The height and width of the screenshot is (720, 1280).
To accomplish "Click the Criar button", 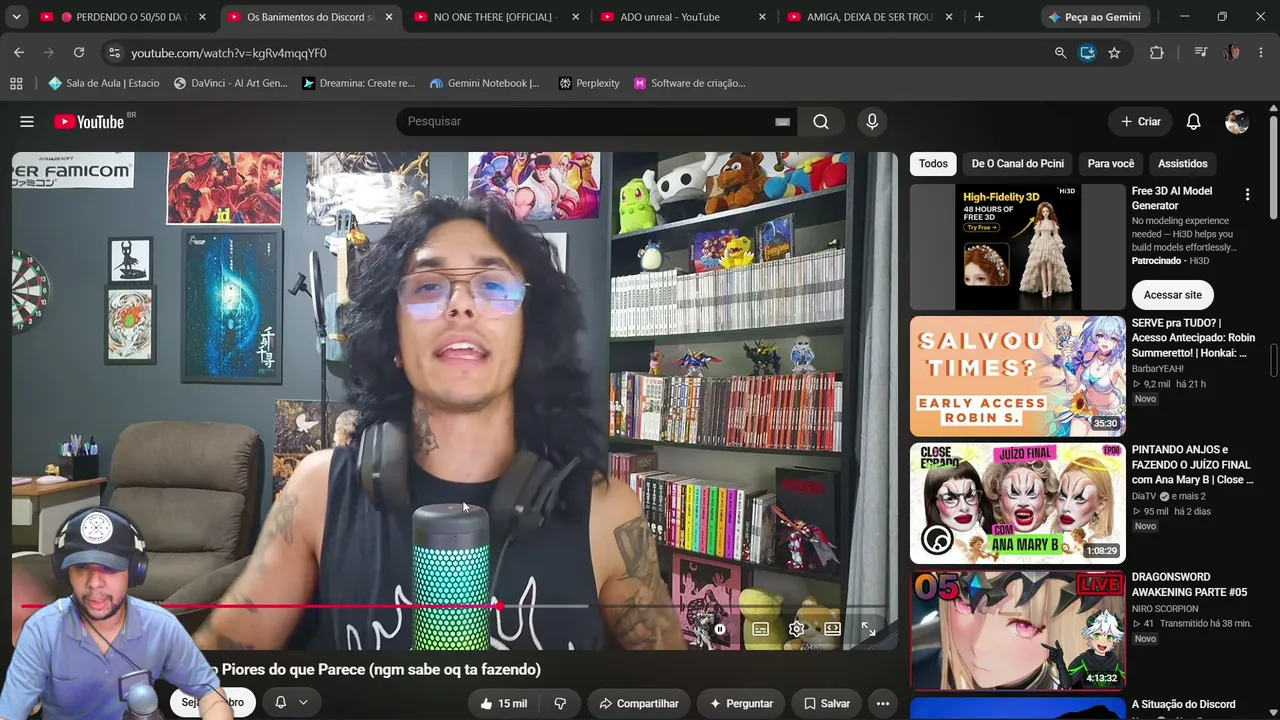I will (x=1141, y=121).
